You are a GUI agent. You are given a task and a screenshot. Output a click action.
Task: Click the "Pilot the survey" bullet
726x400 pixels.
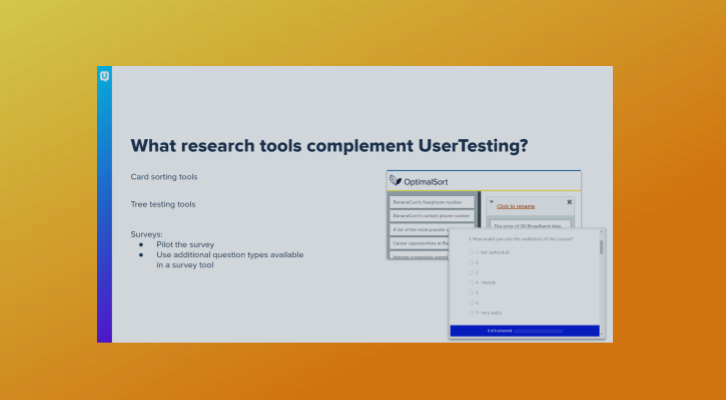pos(185,244)
